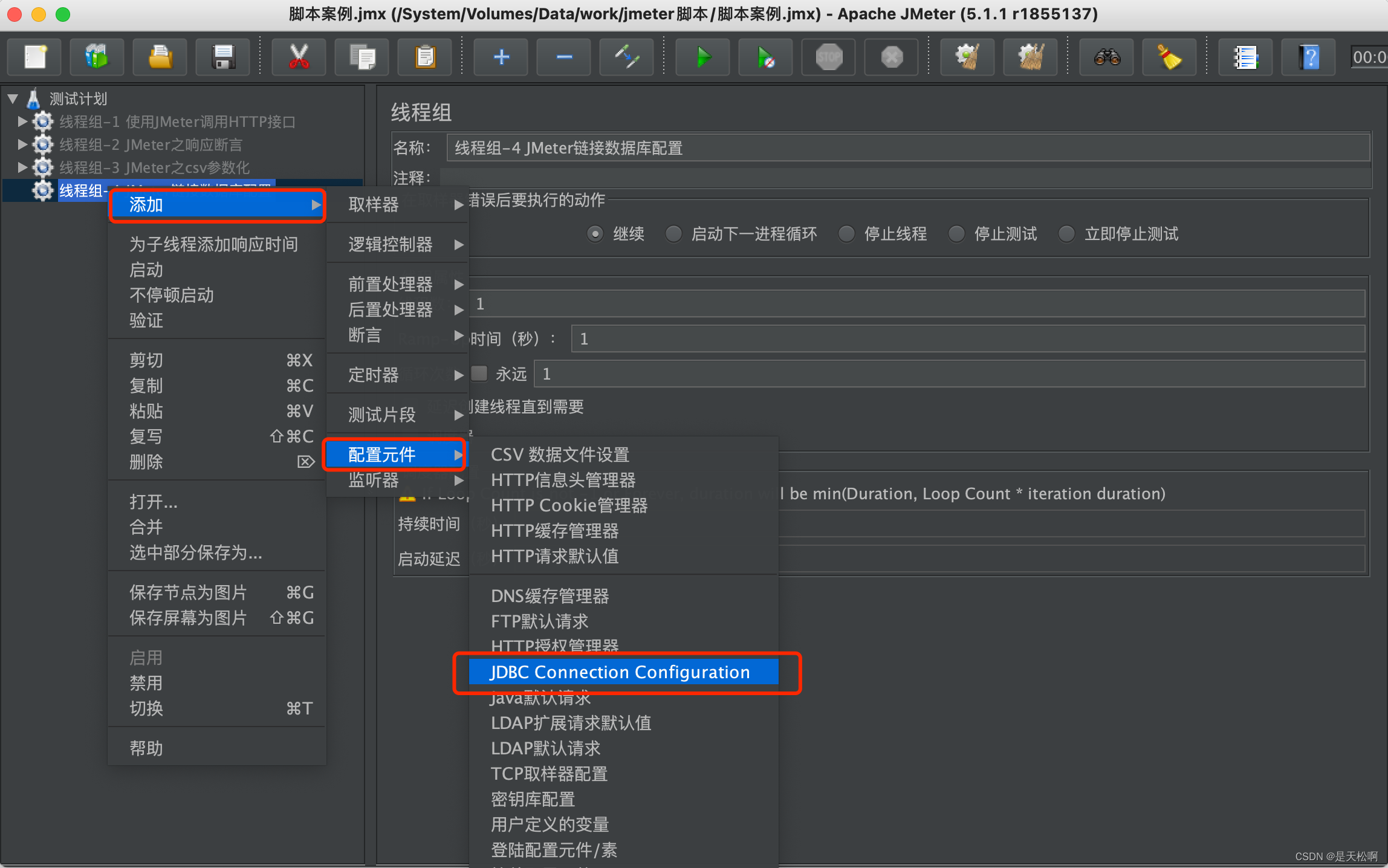Choose 禁用 in the context menu
This screenshot has width=1388, height=868.
tap(218, 683)
